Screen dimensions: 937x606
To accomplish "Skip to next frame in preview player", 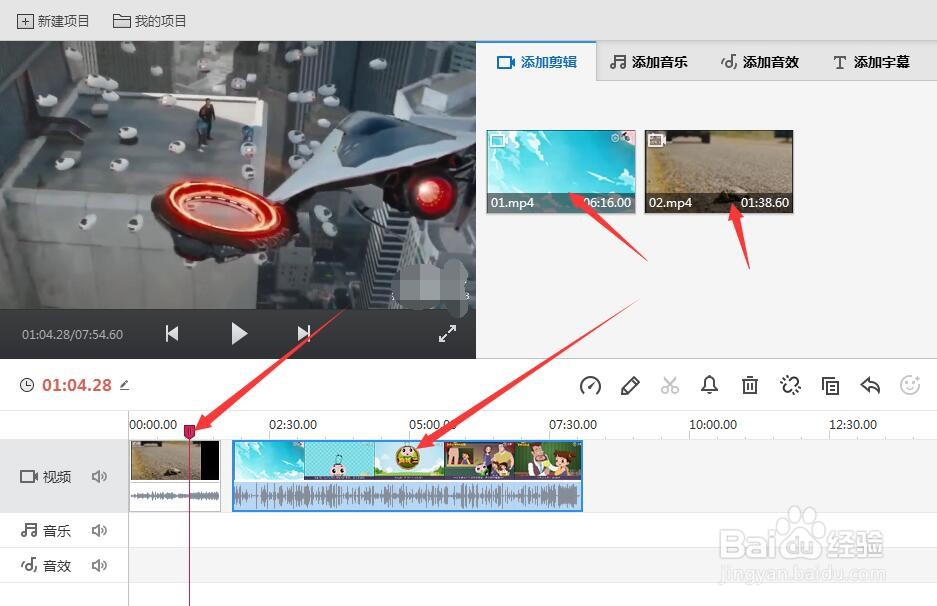I will coord(304,333).
